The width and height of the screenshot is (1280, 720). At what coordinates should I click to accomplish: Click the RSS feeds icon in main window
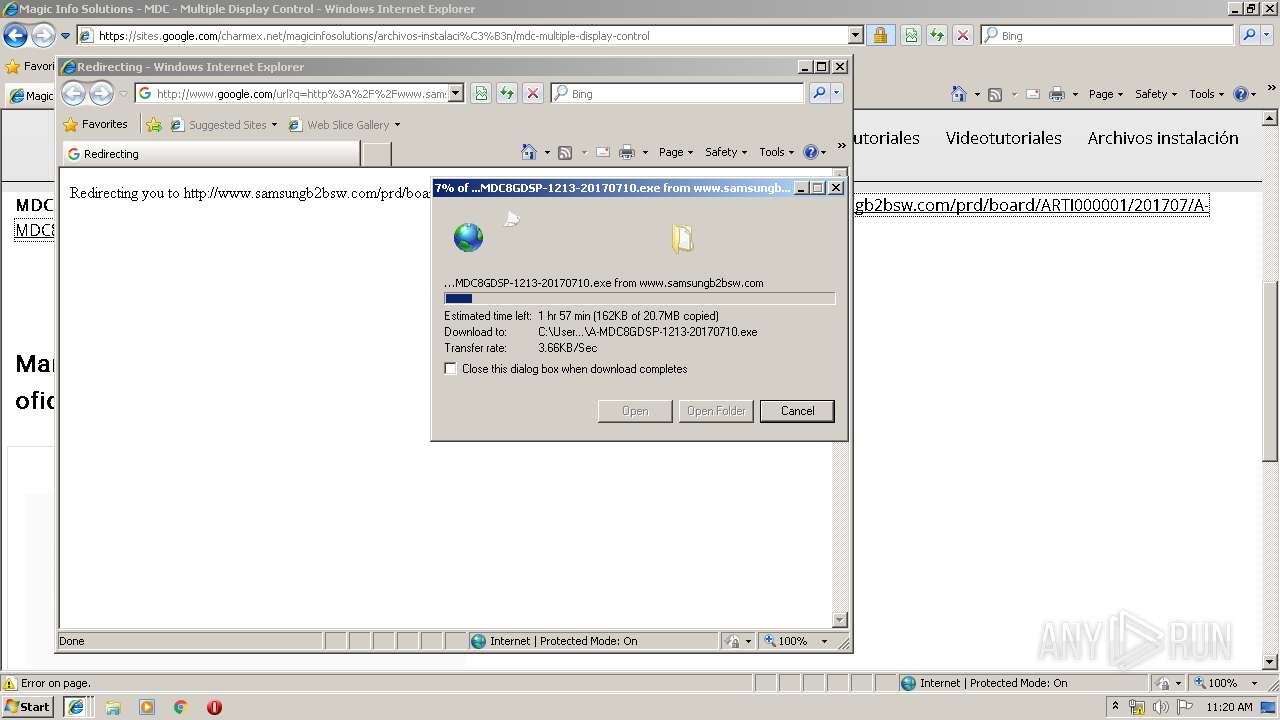coord(995,94)
